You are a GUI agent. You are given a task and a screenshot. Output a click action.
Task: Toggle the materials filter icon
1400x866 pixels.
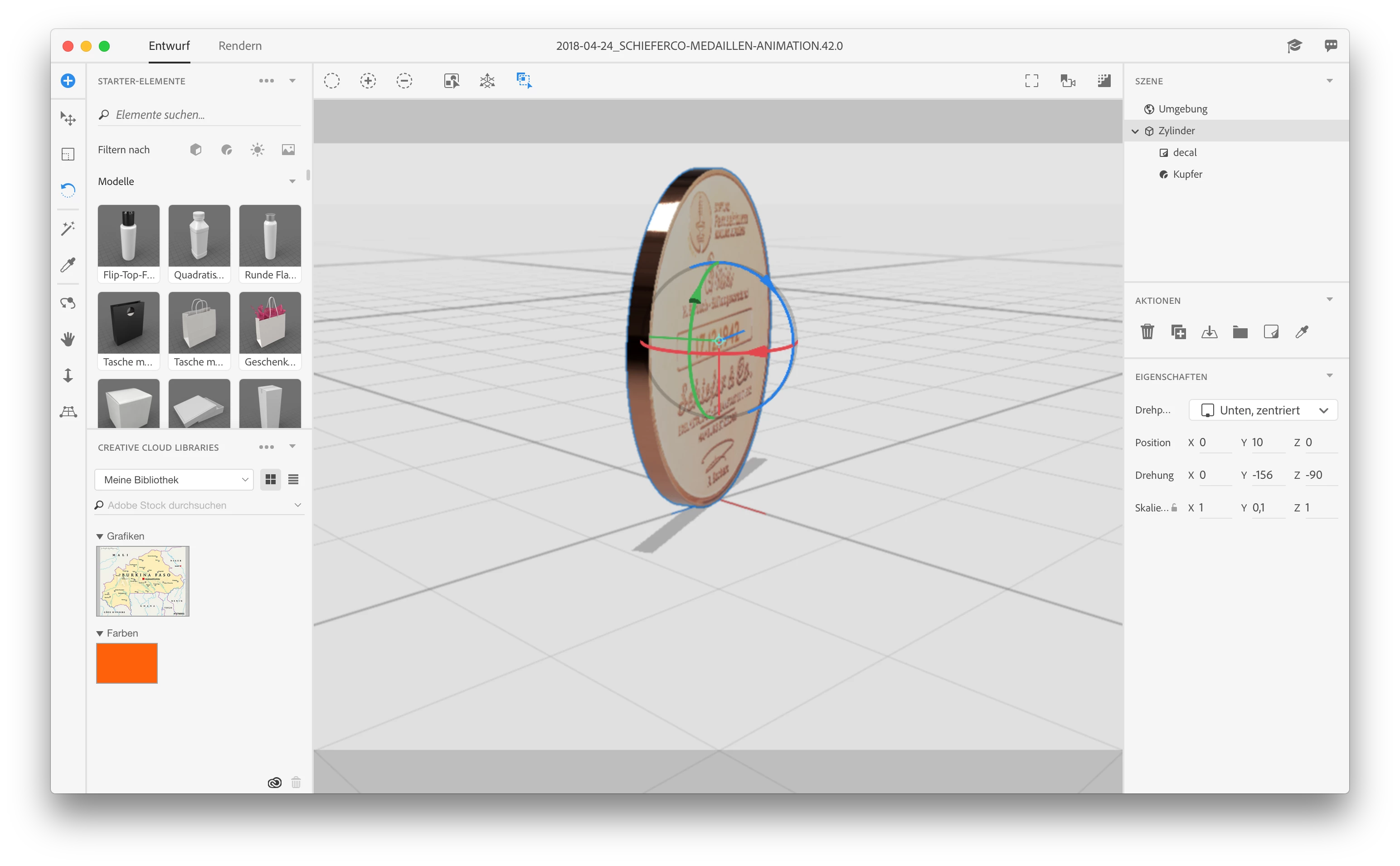[227, 150]
